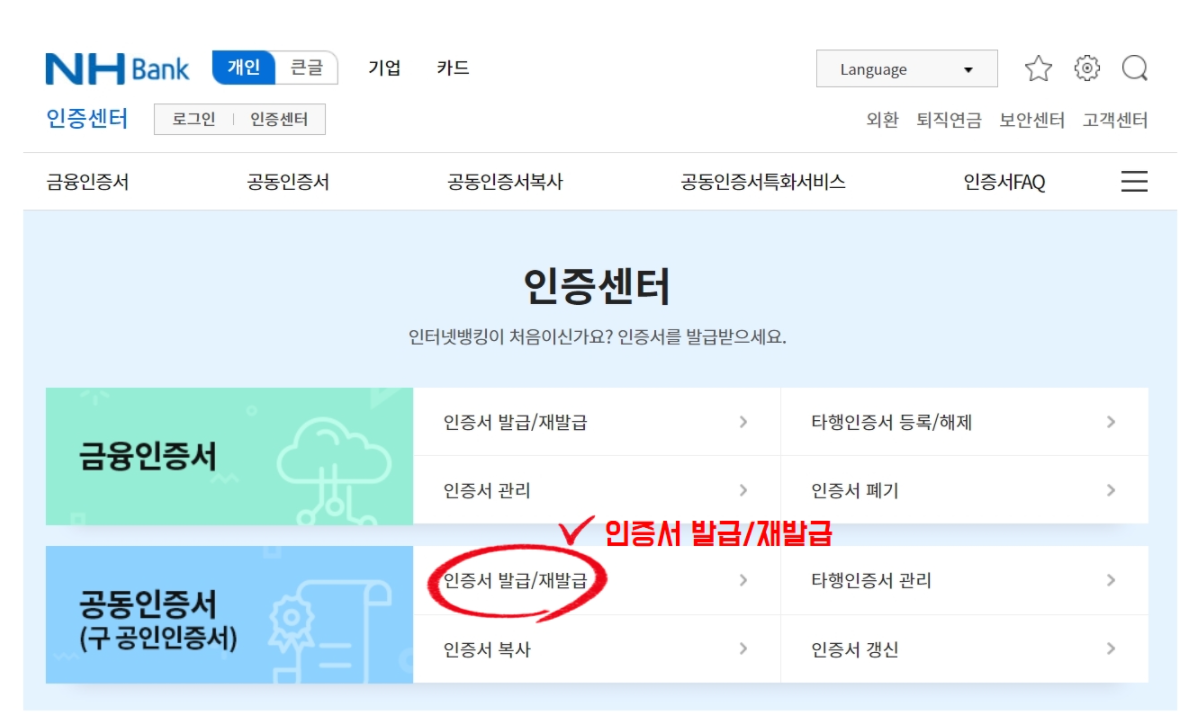Select the 공동인증서특화서비스 navigation tab

coord(762,182)
